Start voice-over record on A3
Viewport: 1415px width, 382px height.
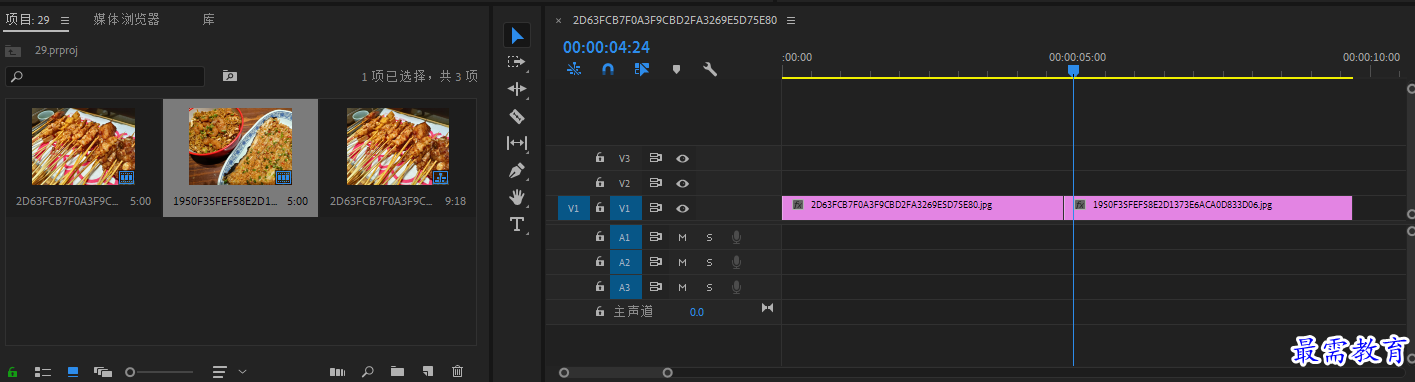[x=736, y=287]
